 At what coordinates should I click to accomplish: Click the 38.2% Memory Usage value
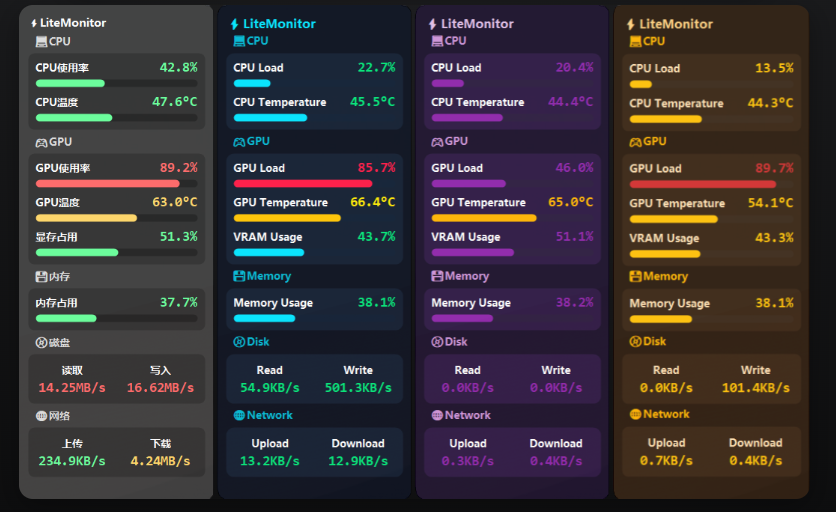point(574,303)
